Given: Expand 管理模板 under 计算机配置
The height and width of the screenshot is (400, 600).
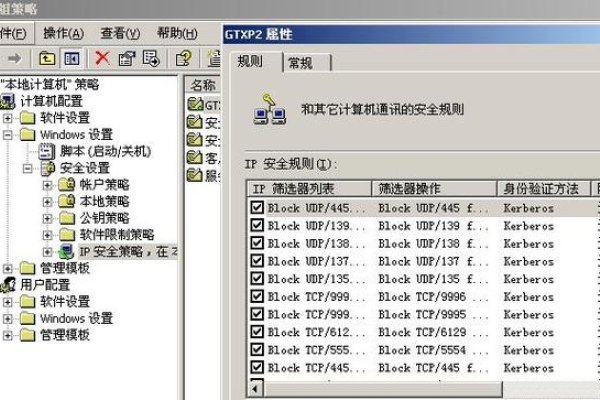Looking at the screenshot, I should pos(7,268).
